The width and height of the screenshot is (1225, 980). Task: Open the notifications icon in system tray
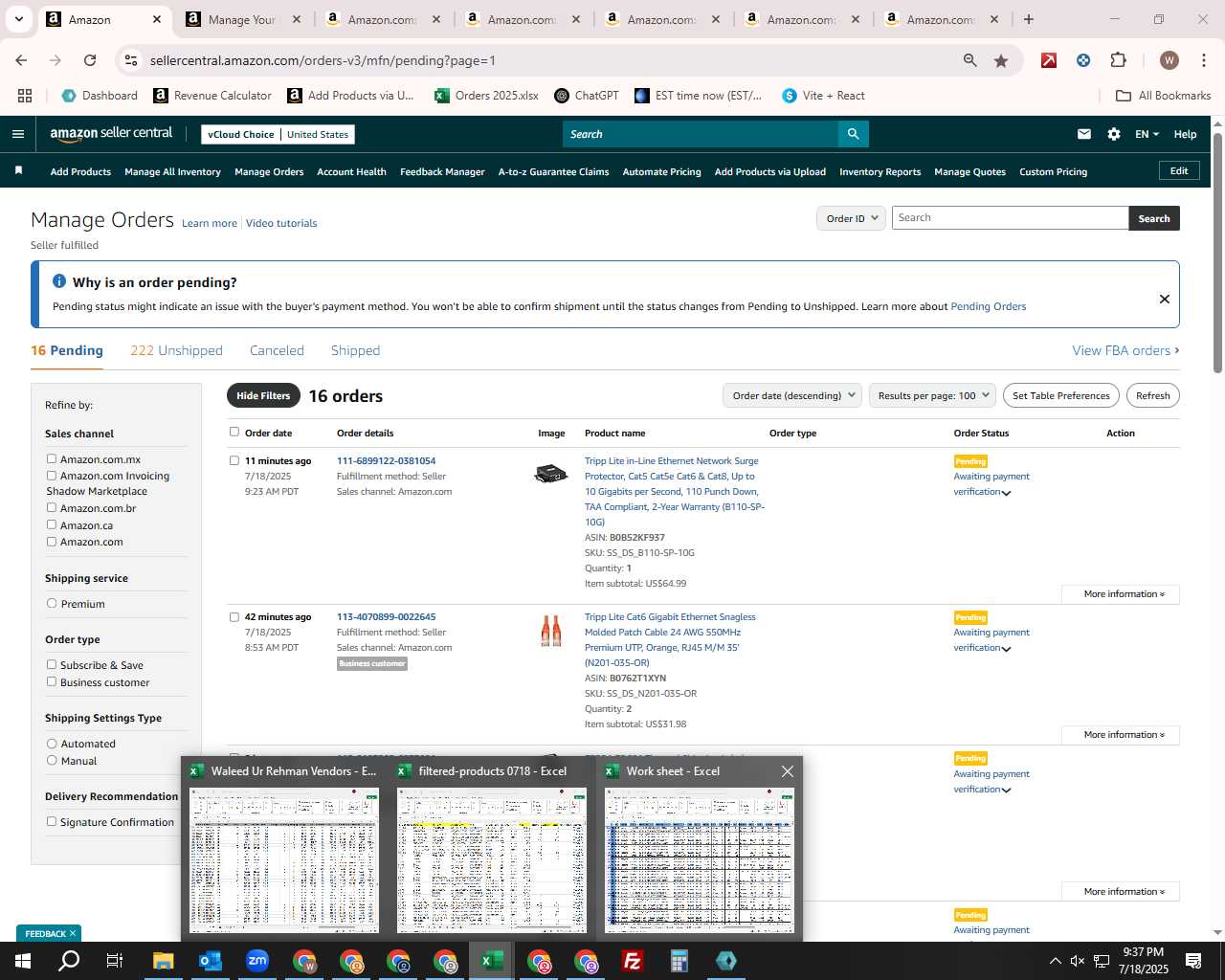click(x=1193, y=961)
